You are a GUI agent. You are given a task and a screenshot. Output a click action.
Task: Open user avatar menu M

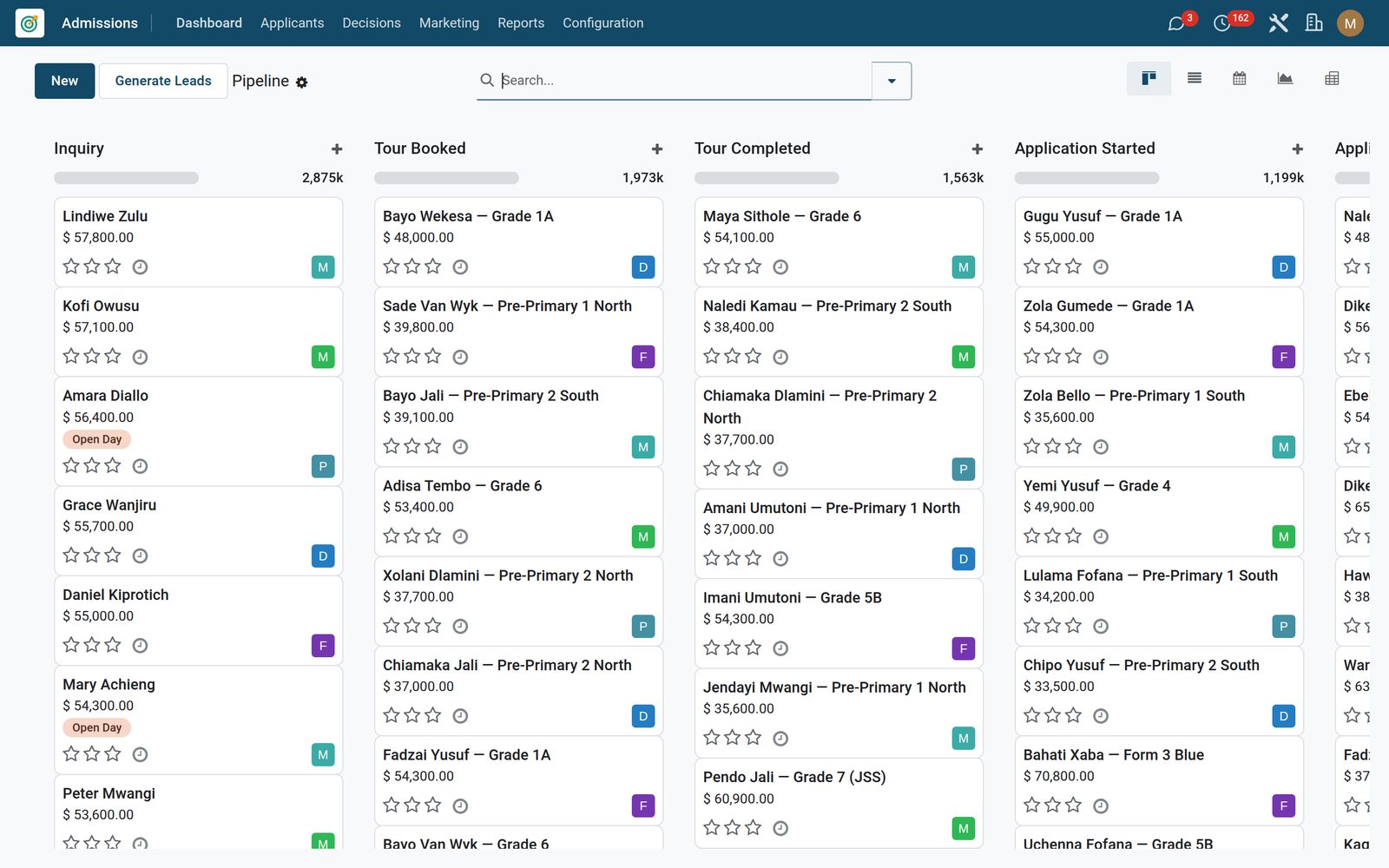click(x=1350, y=23)
